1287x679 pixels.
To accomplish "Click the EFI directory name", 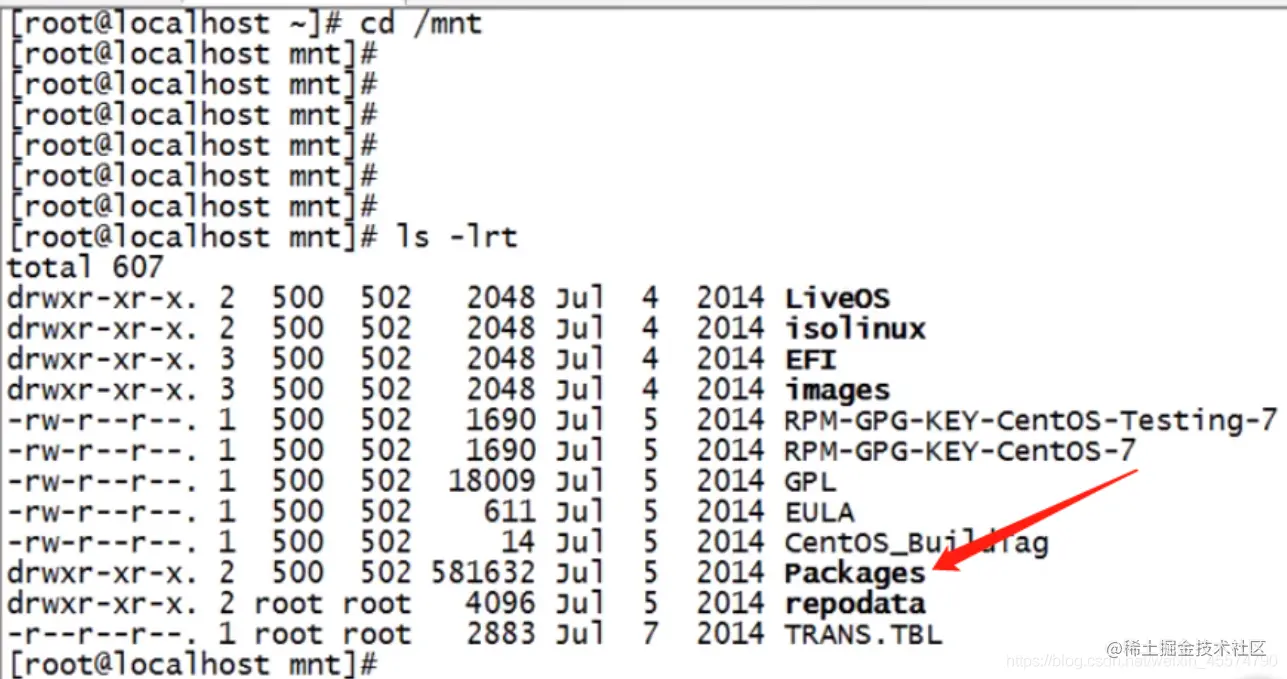I will click(810, 359).
